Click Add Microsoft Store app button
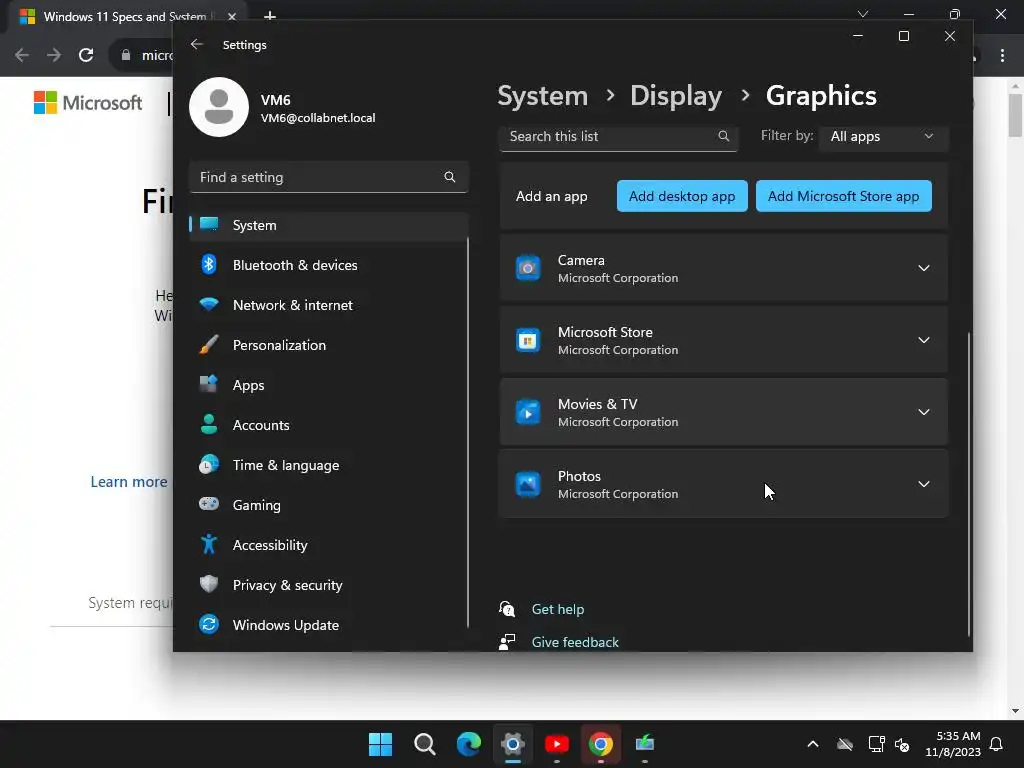 [843, 196]
